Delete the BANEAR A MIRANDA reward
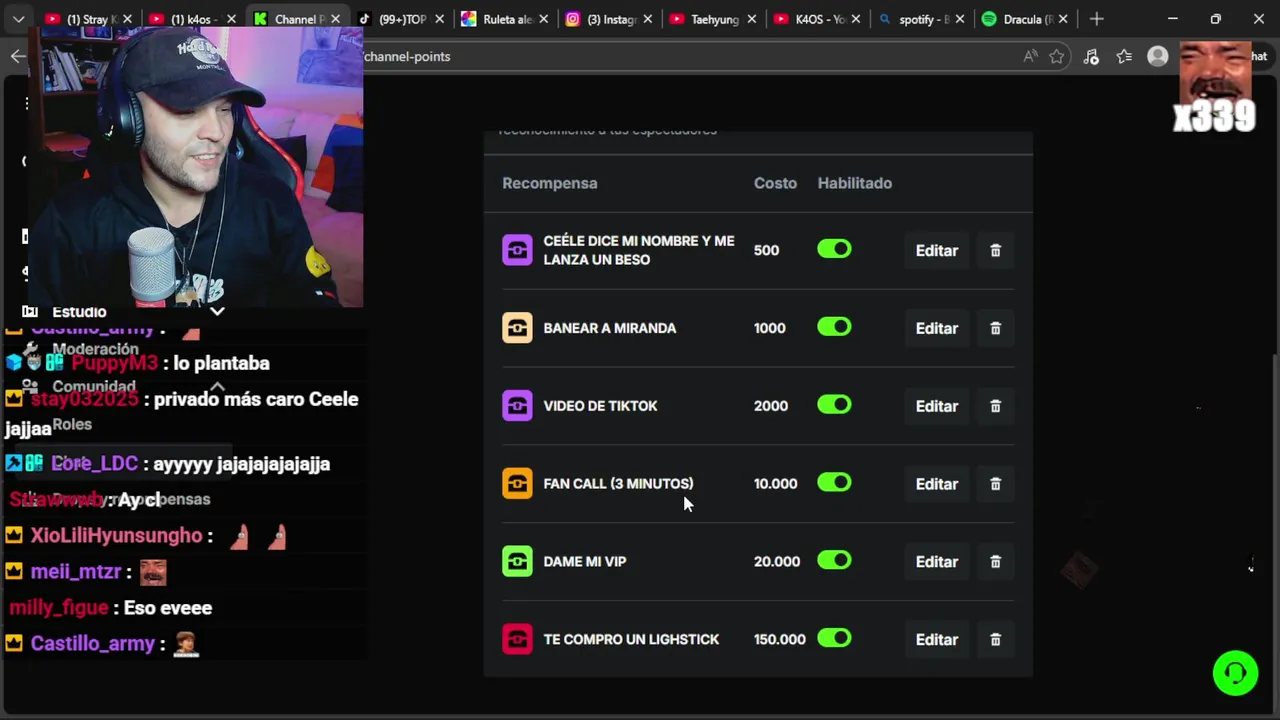Image resolution: width=1280 pixels, height=720 pixels. point(995,328)
